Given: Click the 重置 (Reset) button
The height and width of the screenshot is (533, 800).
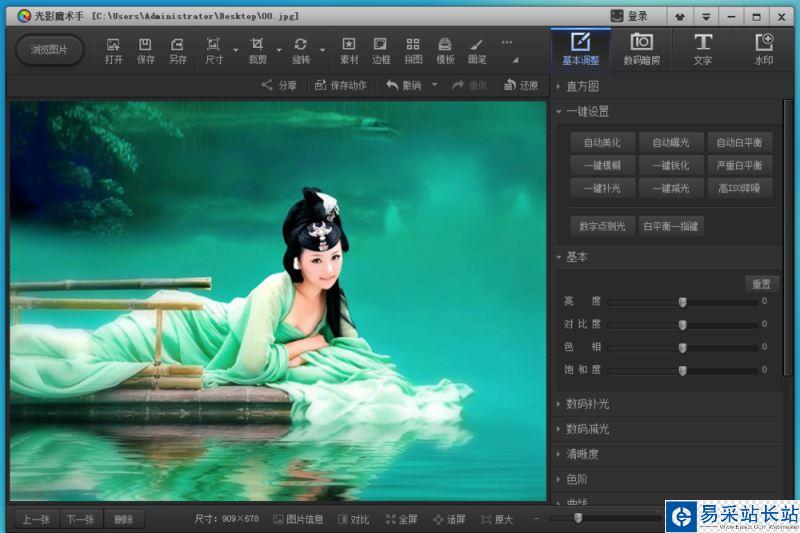Looking at the screenshot, I should 761,284.
